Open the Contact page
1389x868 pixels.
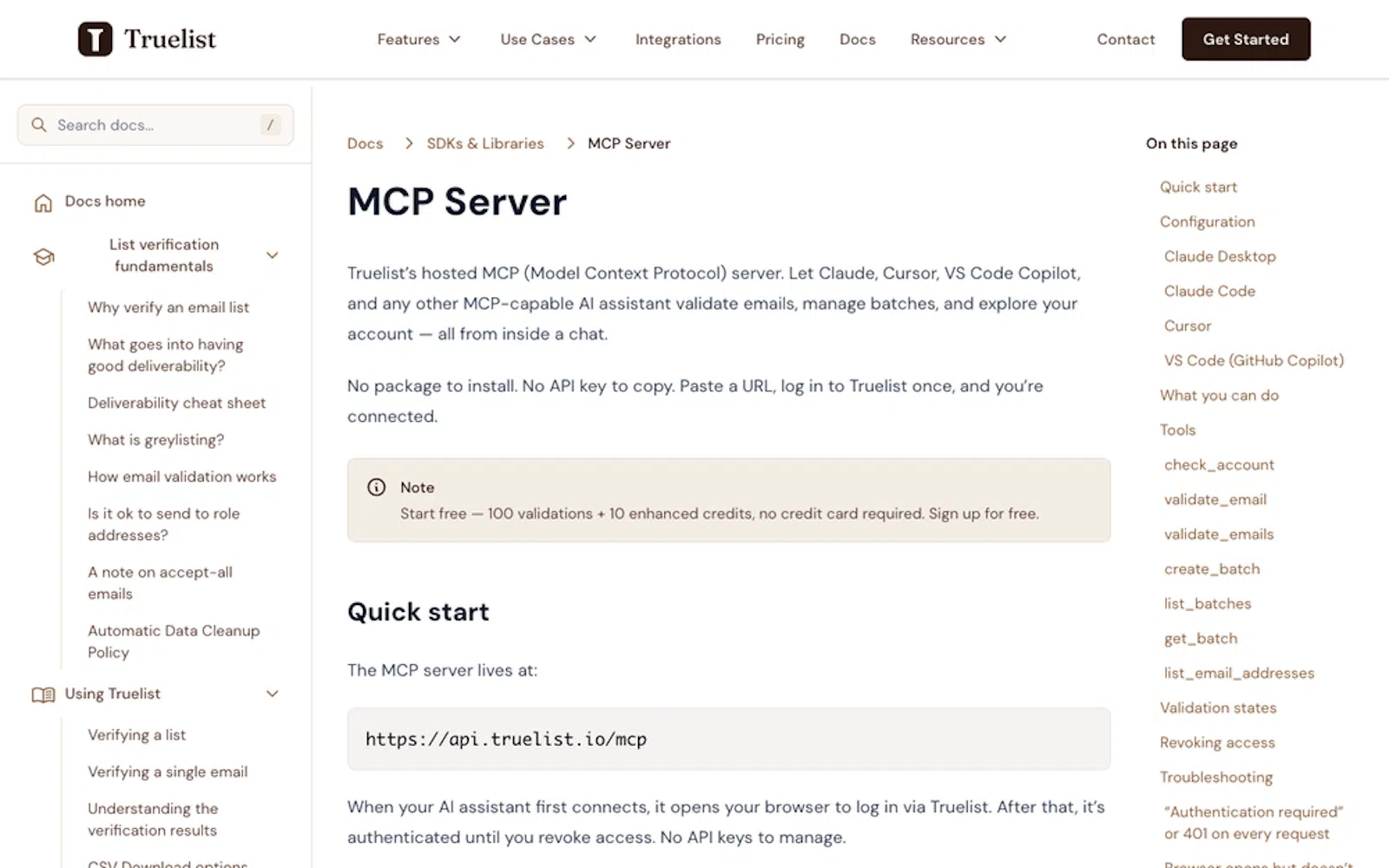pos(1125,39)
